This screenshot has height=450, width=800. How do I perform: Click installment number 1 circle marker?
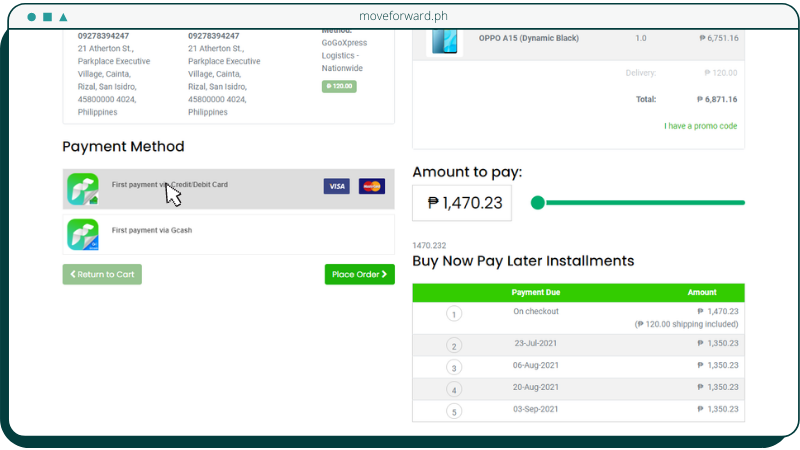click(454, 314)
